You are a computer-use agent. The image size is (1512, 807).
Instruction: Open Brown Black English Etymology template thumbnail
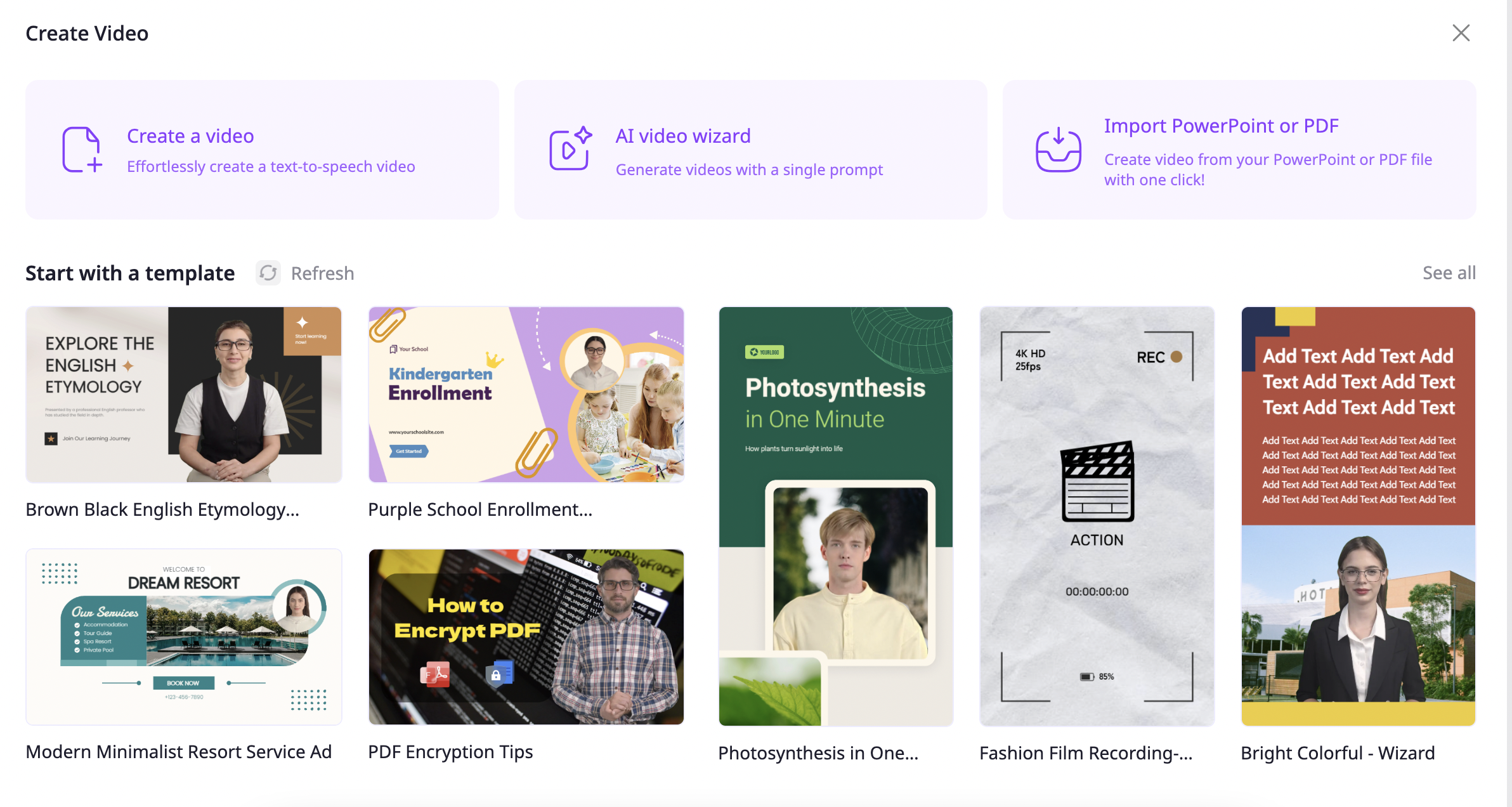(184, 395)
